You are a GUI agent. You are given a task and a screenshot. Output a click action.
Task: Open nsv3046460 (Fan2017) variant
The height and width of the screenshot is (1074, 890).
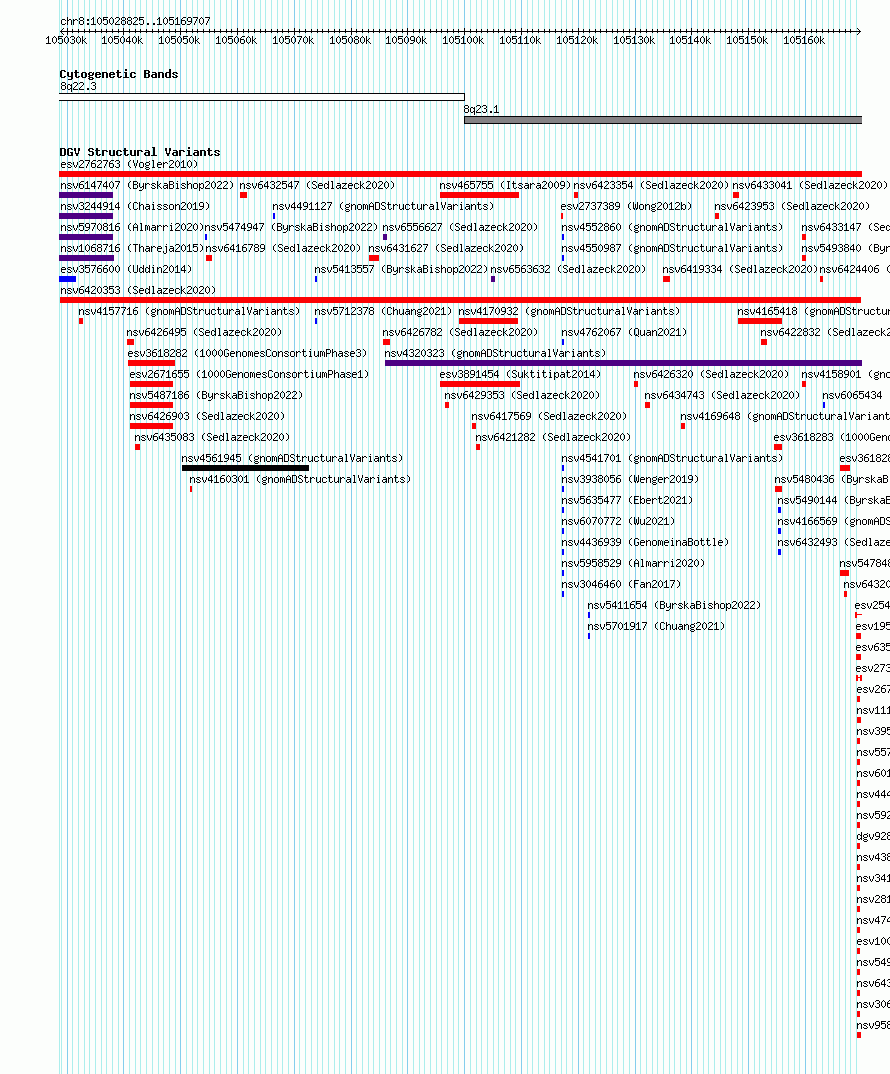click(x=621, y=585)
